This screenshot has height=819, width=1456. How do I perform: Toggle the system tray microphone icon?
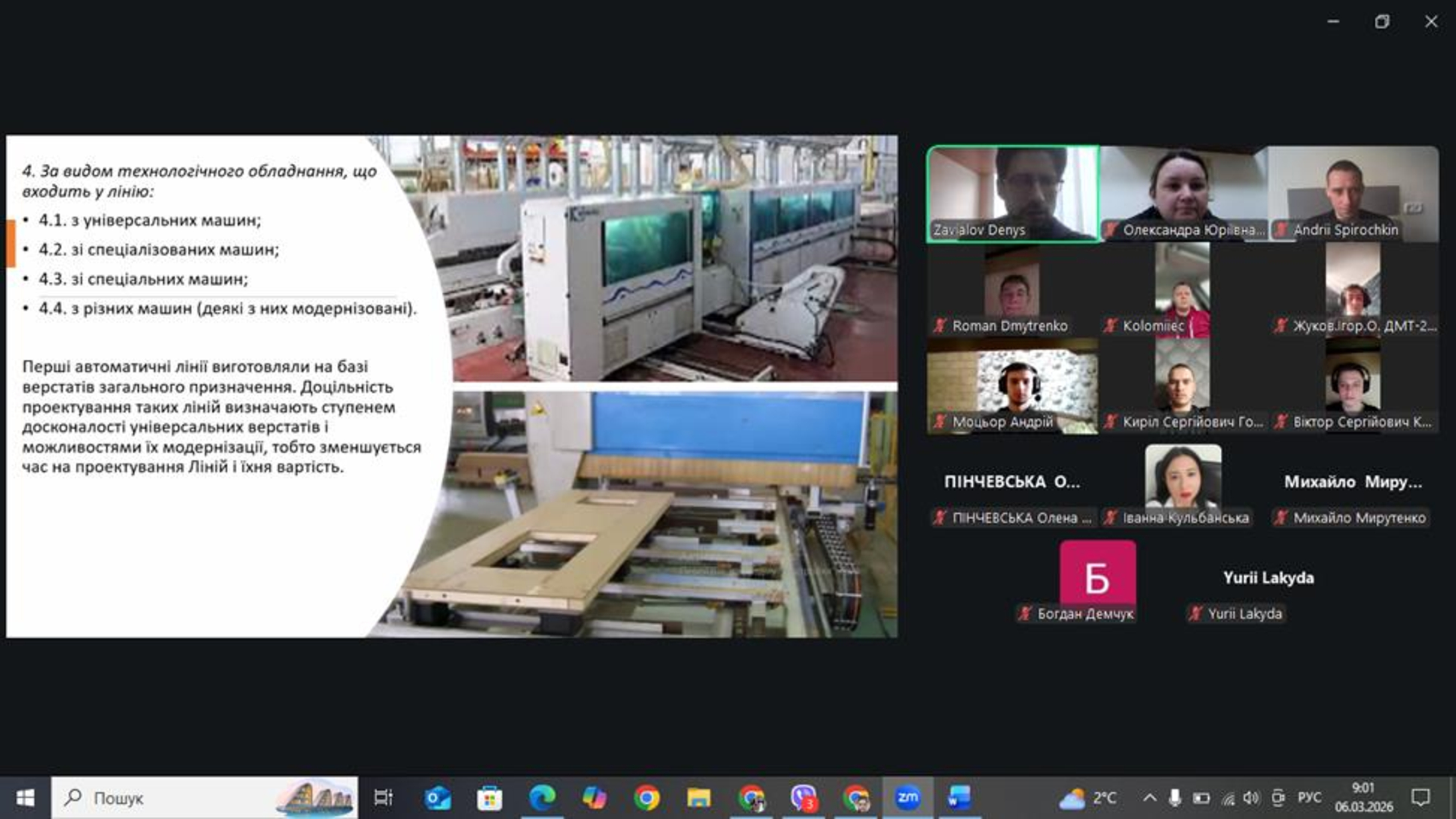1174,798
